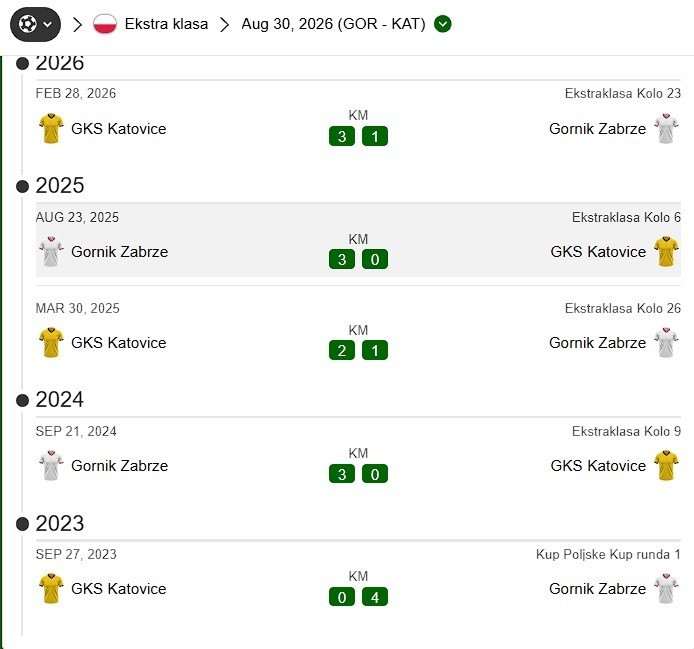694x649 pixels.
Task: Click the 0-4 score of the Kup Poljske match
Action: pos(359,597)
